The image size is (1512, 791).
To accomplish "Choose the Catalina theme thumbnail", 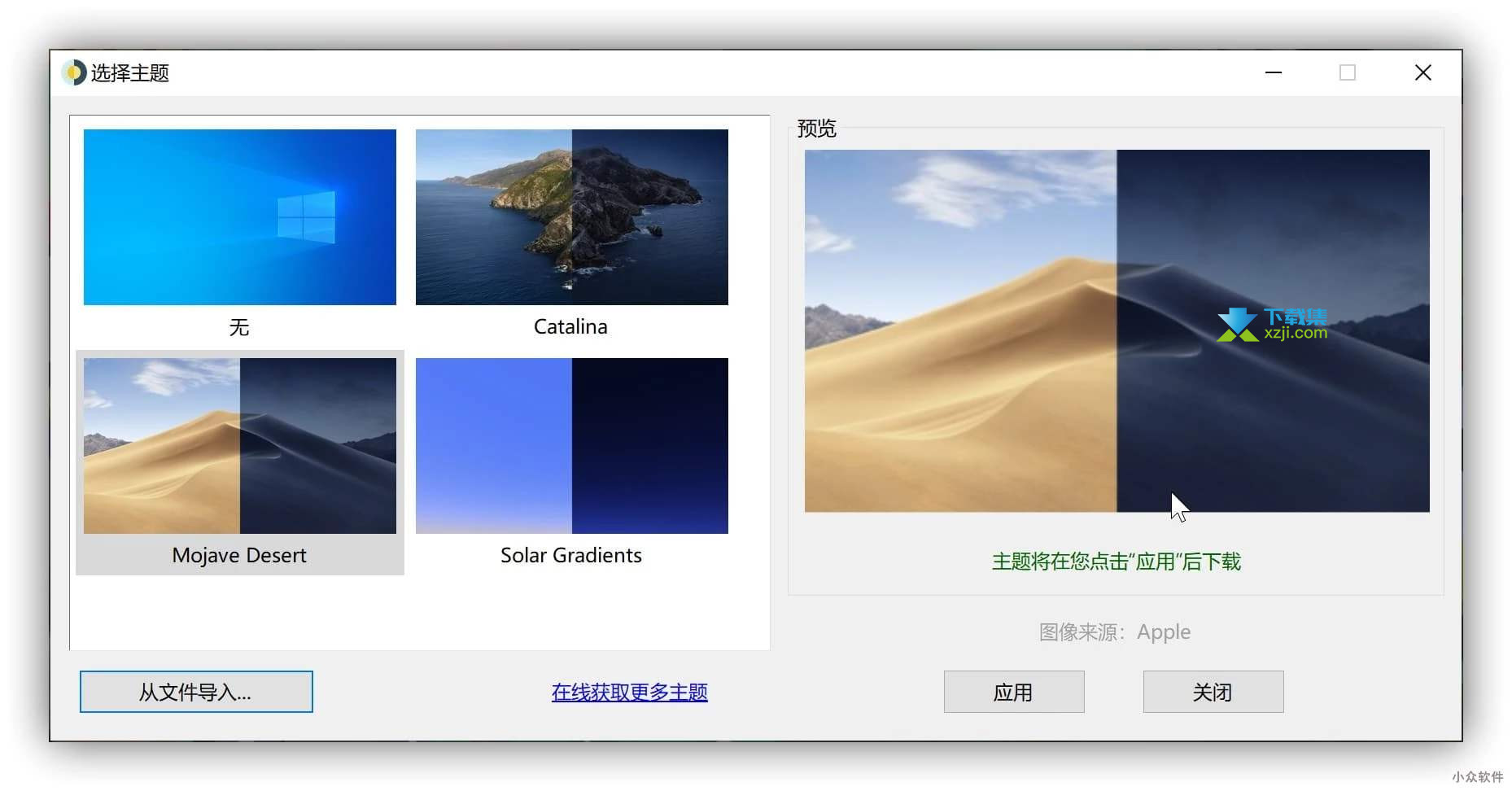I will [571, 217].
